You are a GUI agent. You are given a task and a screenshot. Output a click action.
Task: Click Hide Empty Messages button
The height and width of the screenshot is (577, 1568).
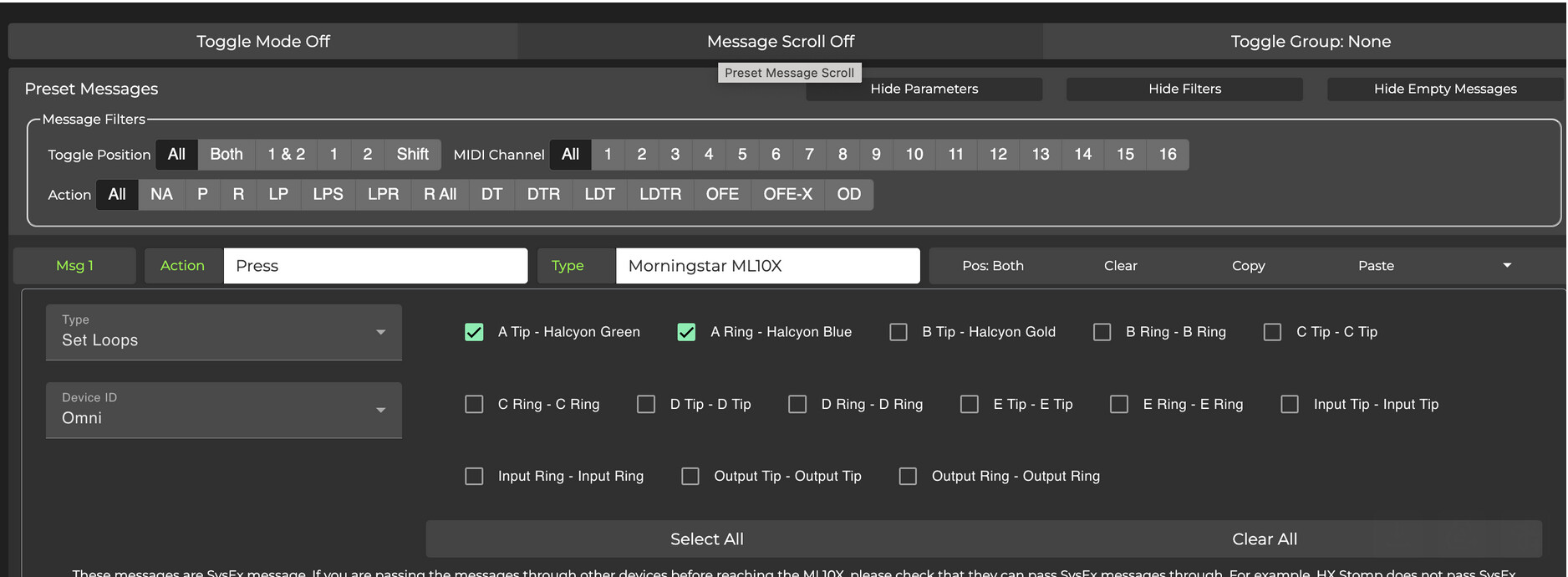tap(1445, 89)
